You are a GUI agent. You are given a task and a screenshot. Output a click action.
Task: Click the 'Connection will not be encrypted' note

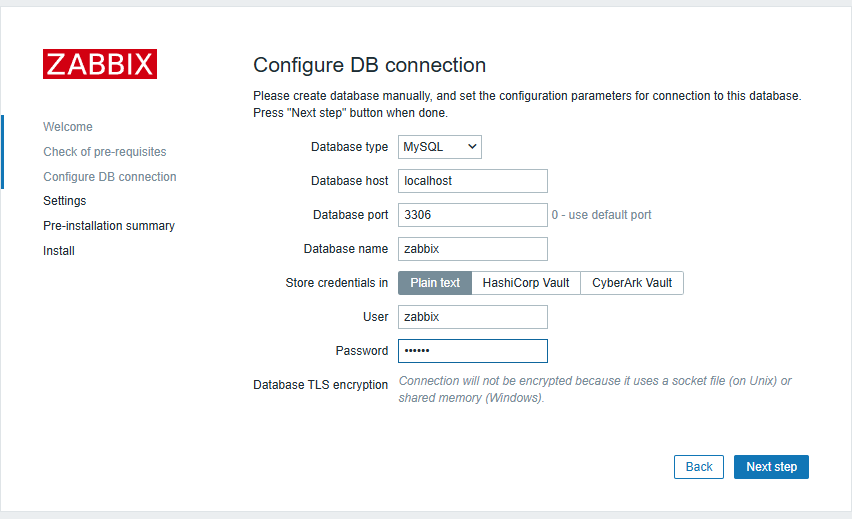[x=595, y=389]
